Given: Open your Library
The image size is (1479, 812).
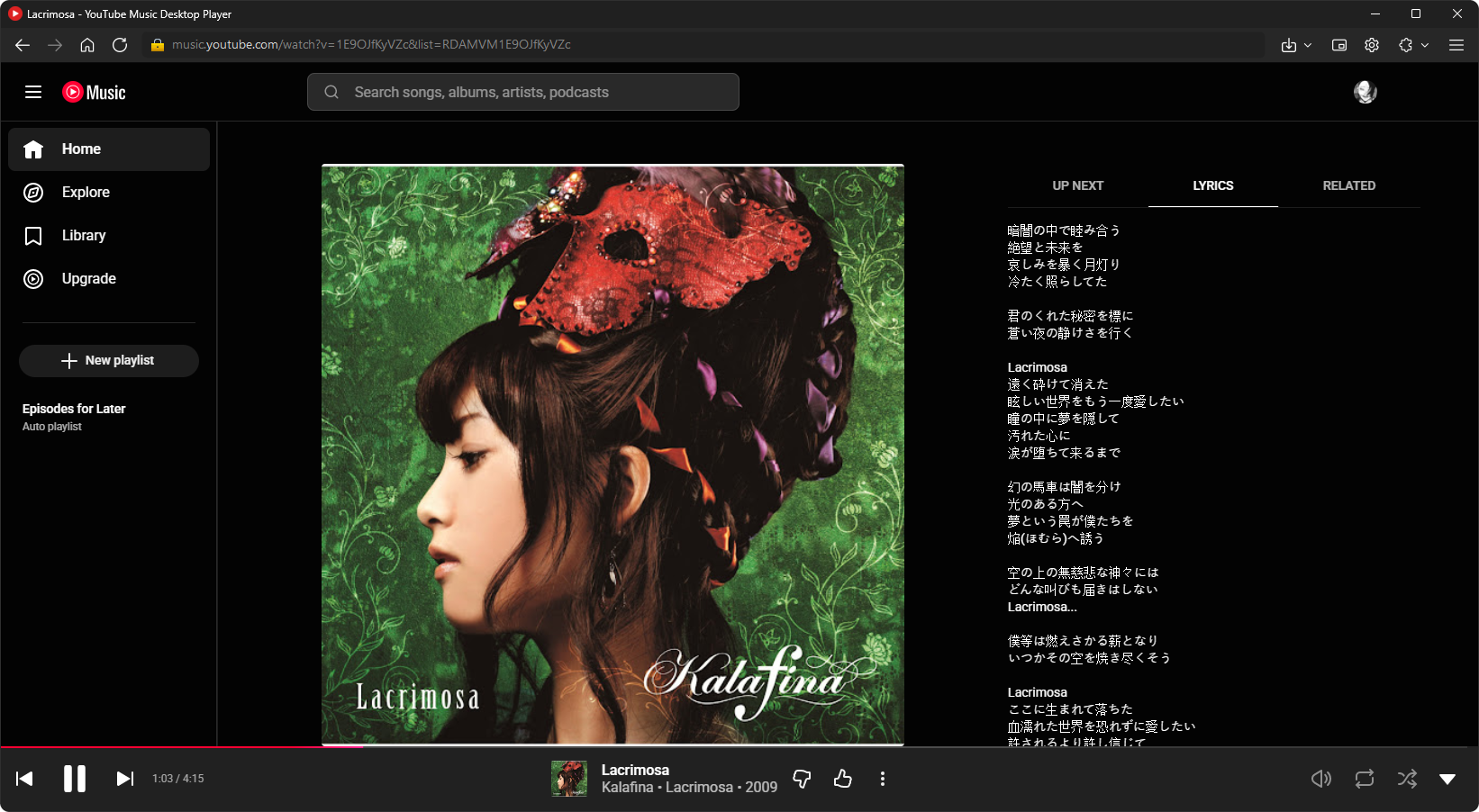Looking at the screenshot, I should pyautogui.click(x=84, y=235).
